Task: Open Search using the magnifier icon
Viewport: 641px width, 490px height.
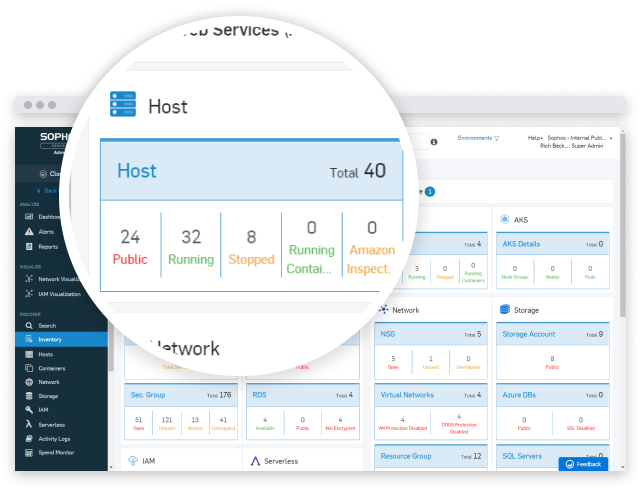Action: click(x=28, y=326)
